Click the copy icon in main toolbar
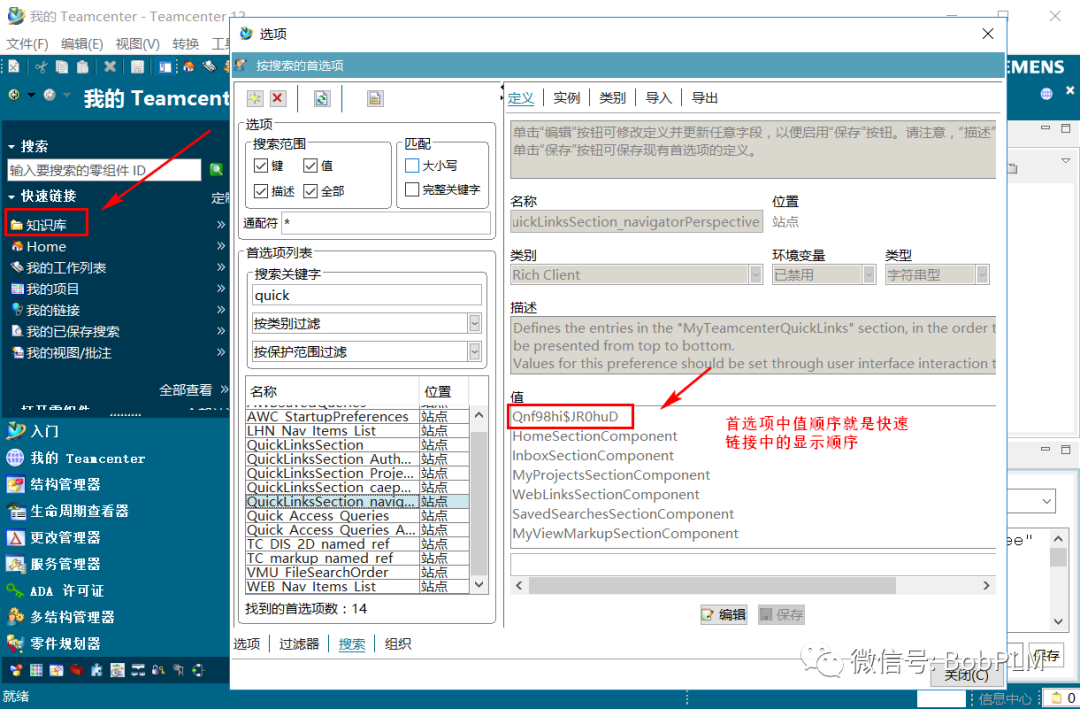Screen dimensions: 1080x709 click(x=62, y=67)
